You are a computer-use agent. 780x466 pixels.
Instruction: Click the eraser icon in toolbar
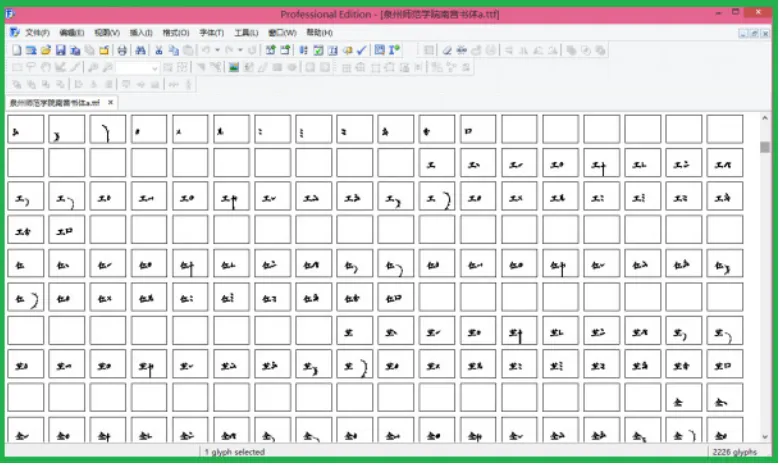coord(447,50)
